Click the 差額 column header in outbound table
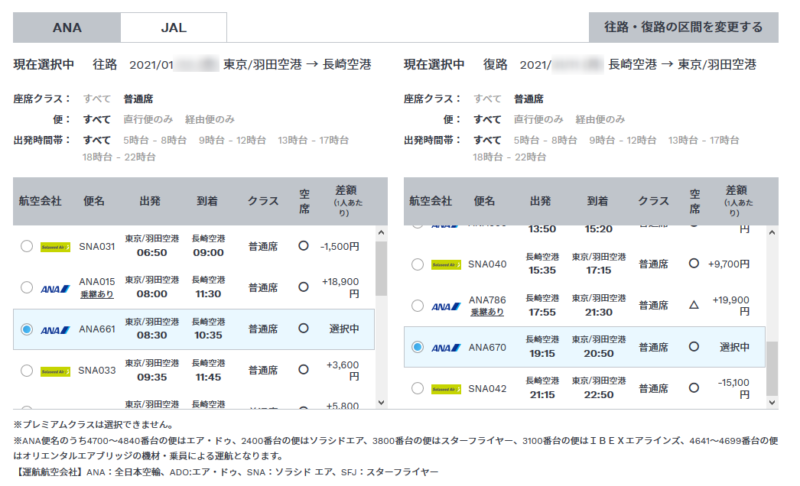This screenshot has height=486, width=800. point(346,201)
